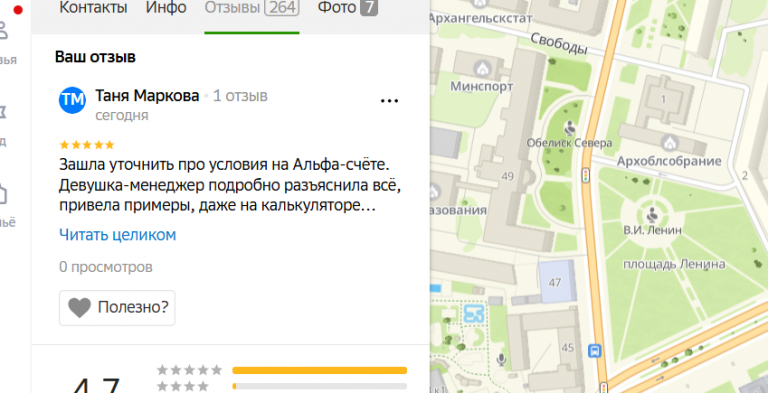This screenshot has height=393, width=768.
Task: Click the В.И. Ленин monument icon
Action: [652, 214]
